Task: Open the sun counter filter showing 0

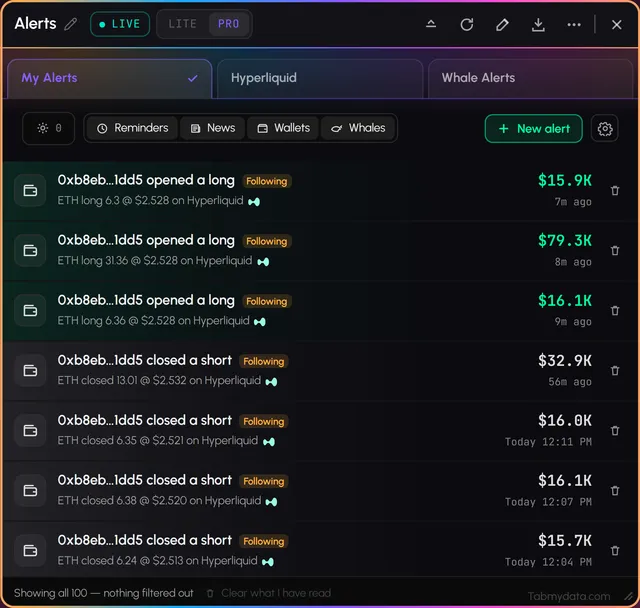Action: coord(49,128)
